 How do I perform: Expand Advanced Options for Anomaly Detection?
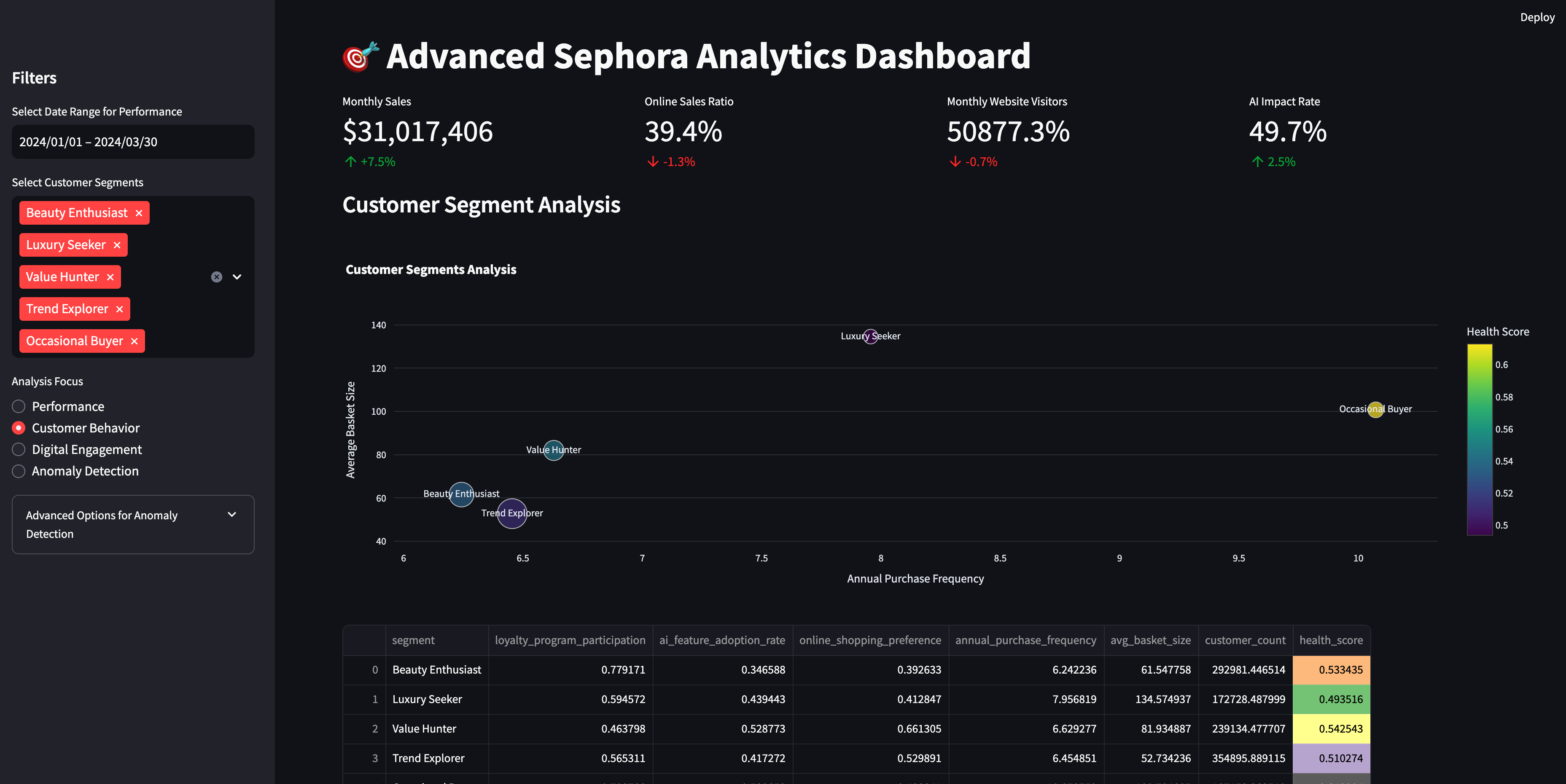[x=133, y=524]
